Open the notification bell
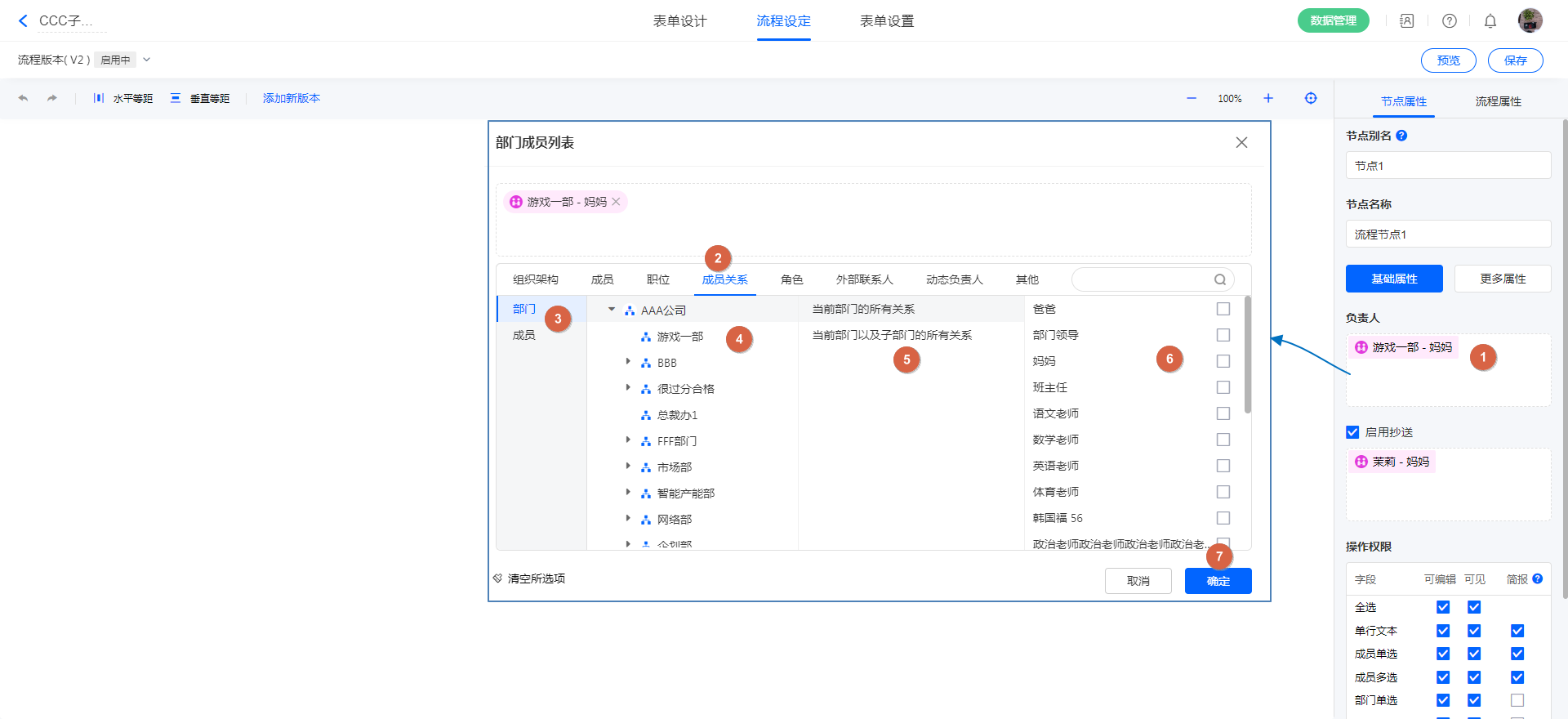Image resolution: width=1568 pixels, height=719 pixels. tap(1490, 21)
